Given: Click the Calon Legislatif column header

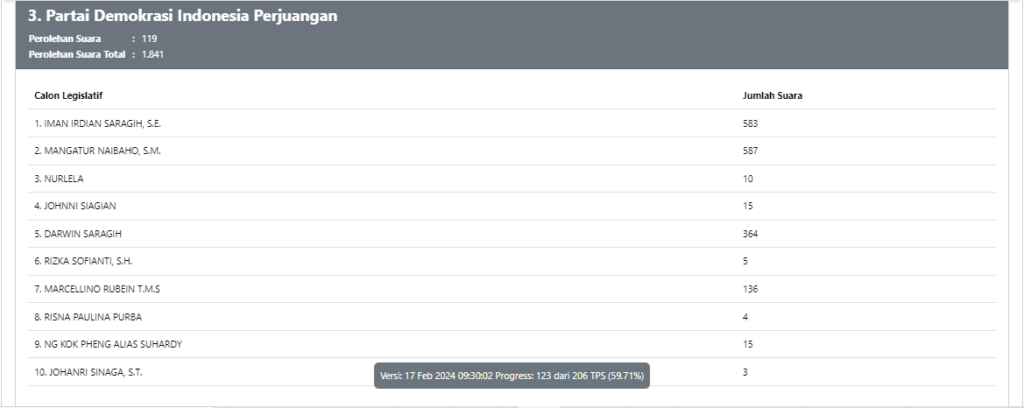Looking at the screenshot, I should pos(69,96).
